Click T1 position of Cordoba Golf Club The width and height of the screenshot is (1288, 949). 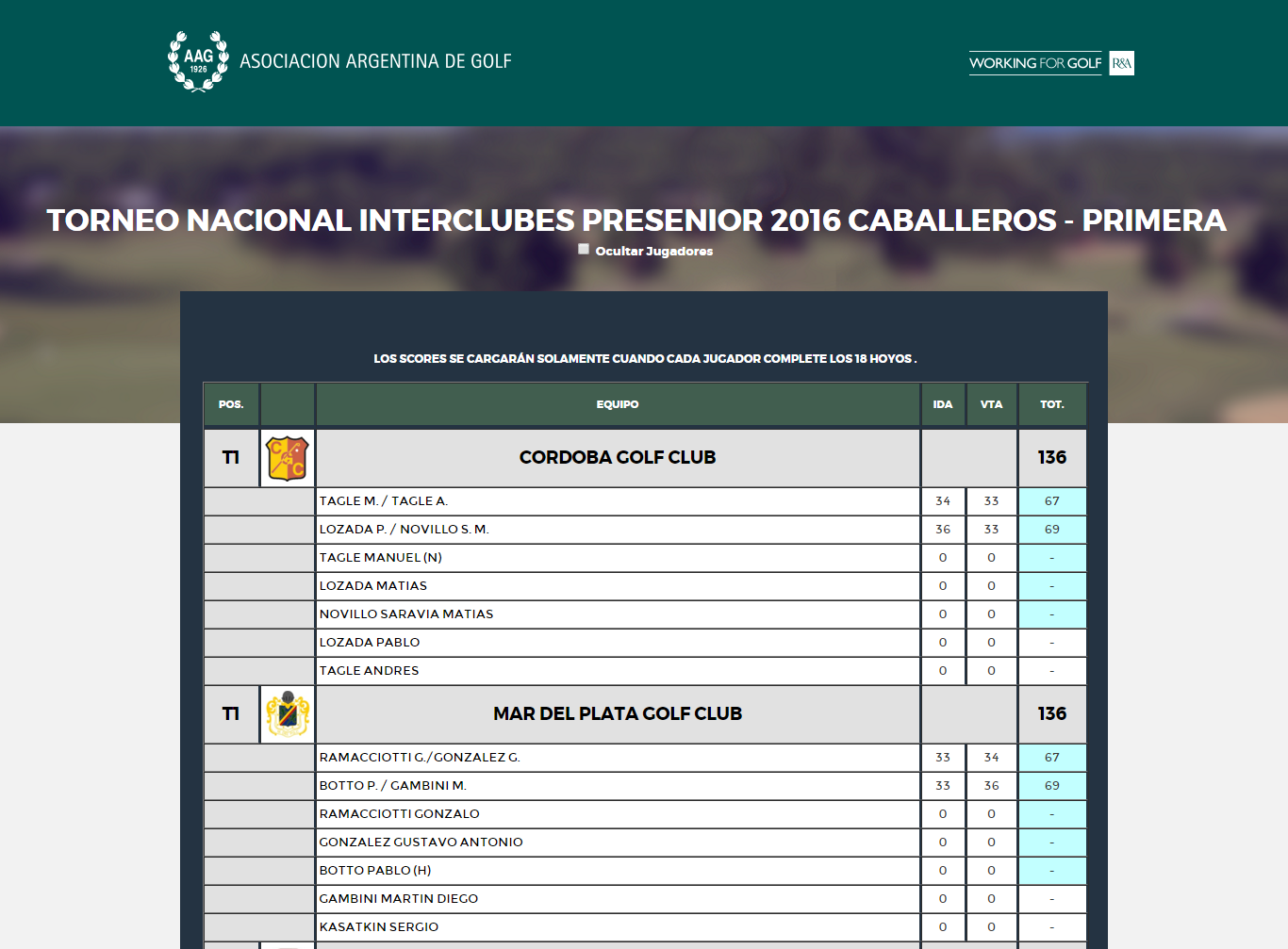tap(231, 458)
